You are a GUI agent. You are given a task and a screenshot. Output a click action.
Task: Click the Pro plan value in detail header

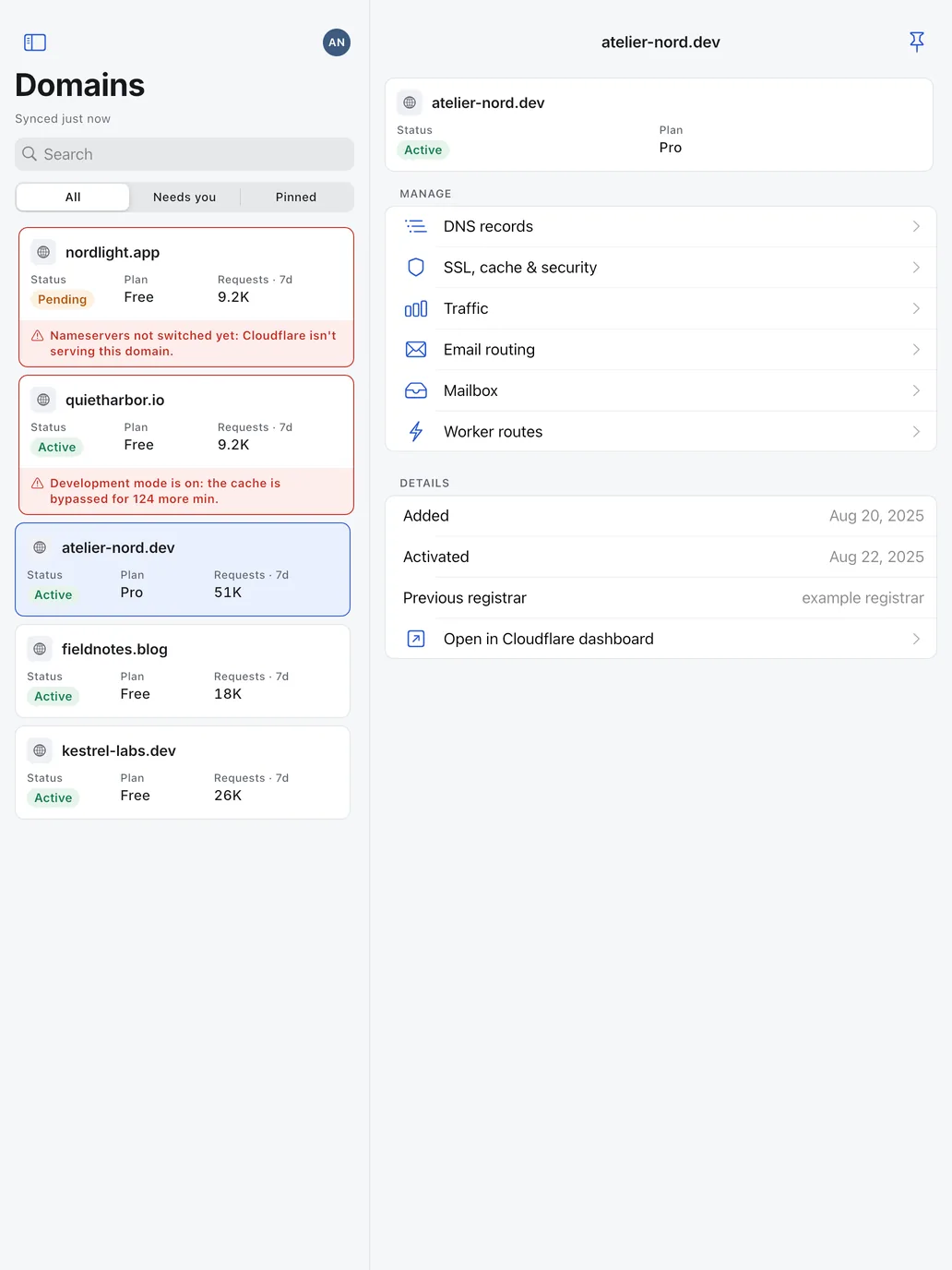(x=671, y=148)
